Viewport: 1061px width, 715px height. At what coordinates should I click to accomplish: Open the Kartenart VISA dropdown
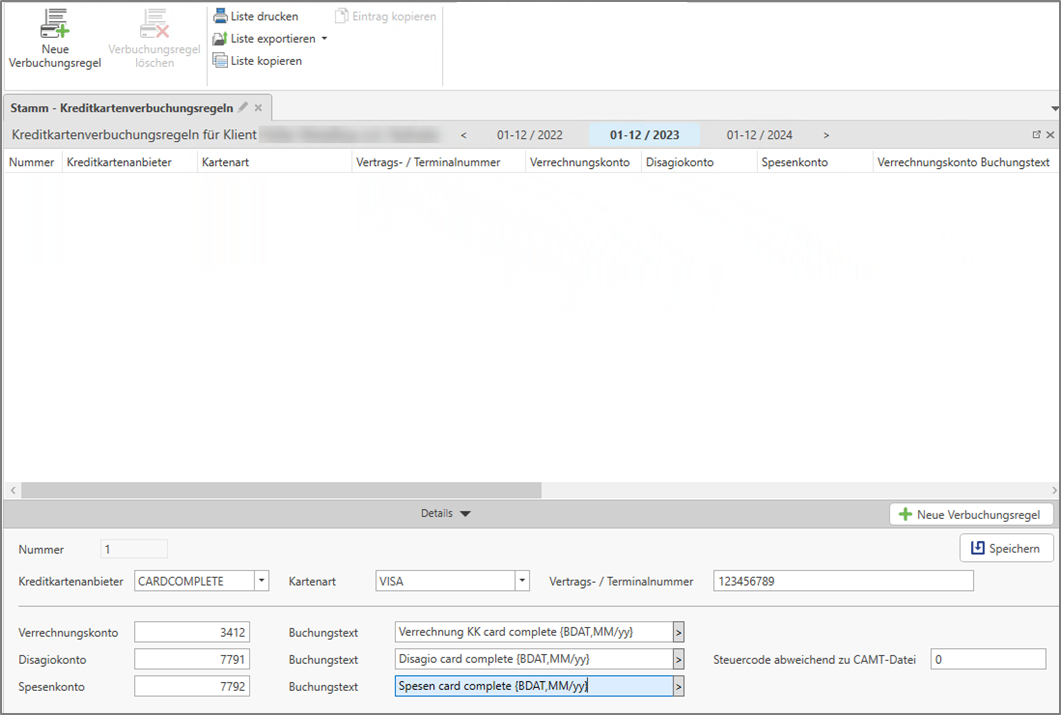(521, 581)
